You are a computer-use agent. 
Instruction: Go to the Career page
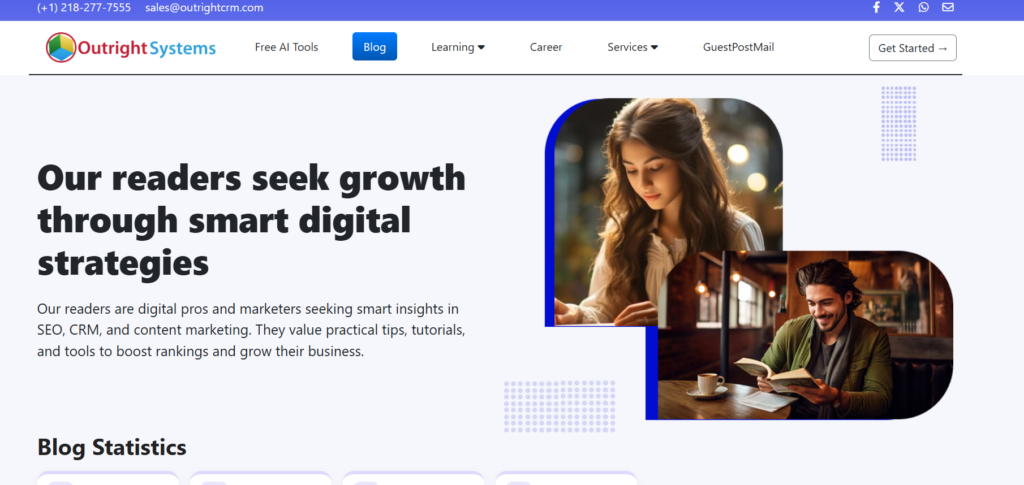546,47
